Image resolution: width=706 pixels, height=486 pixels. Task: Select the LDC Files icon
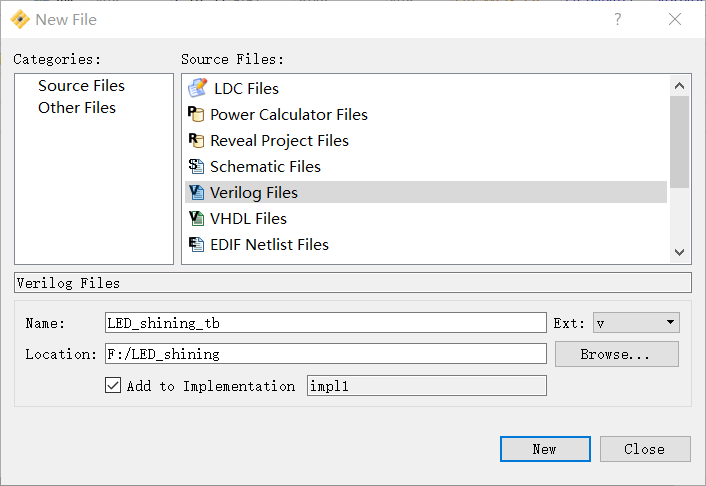tap(197, 88)
